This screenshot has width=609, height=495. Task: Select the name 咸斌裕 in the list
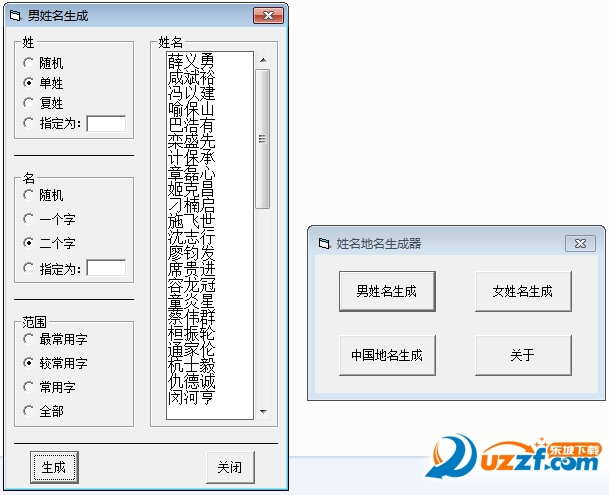(191, 77)
